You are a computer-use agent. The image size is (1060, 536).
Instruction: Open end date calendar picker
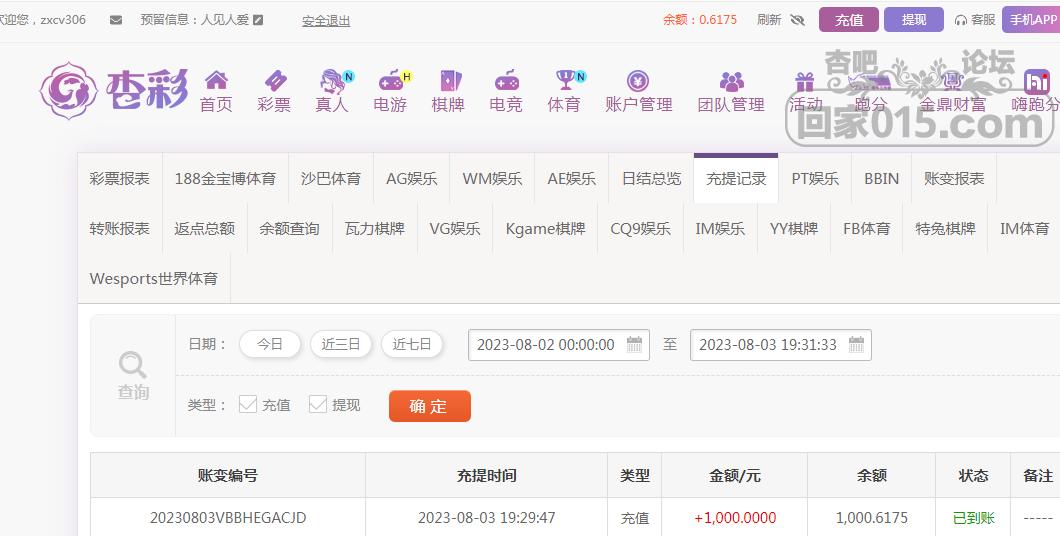pos(856,344)
